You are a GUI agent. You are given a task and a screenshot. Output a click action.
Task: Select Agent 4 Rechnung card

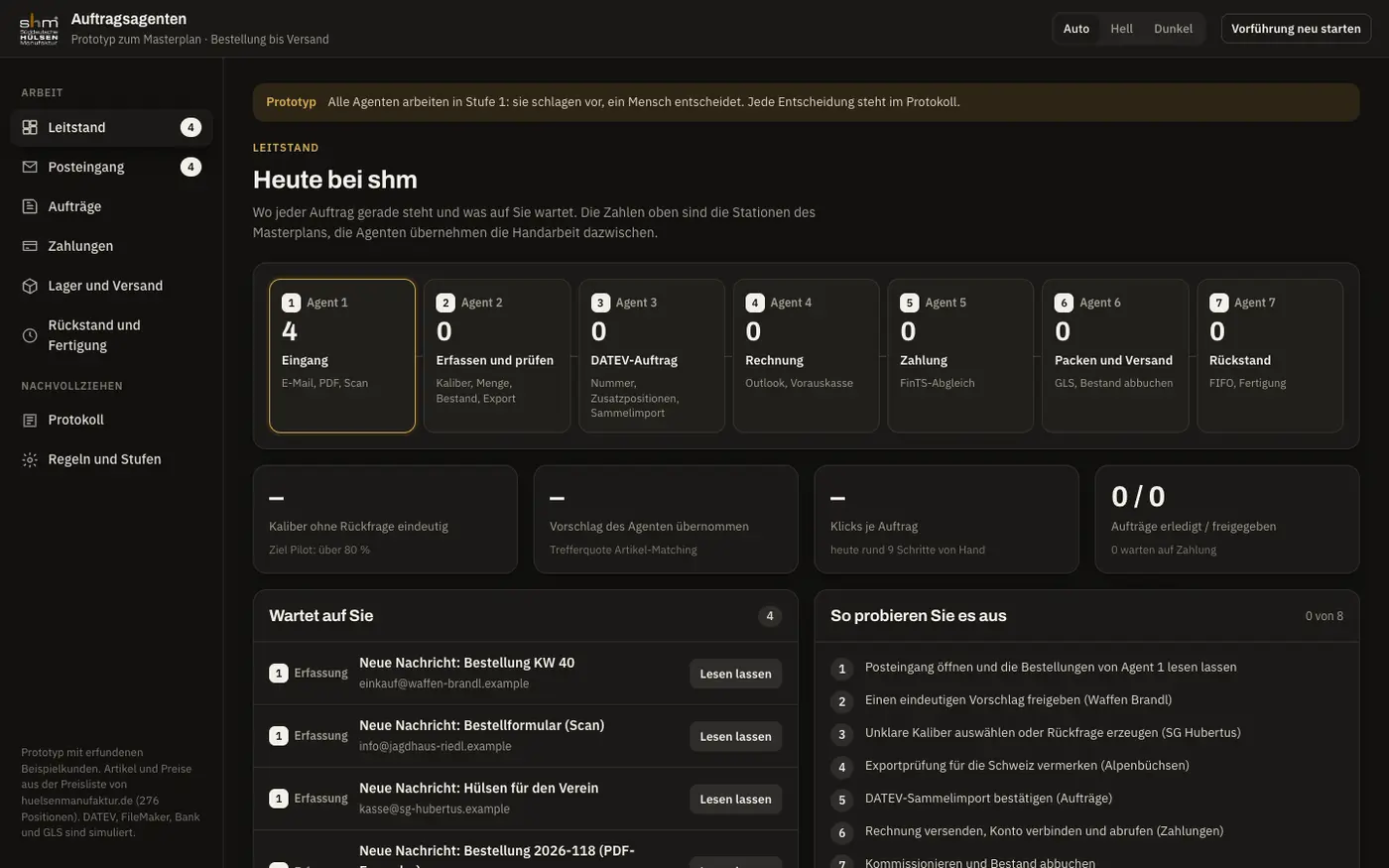point(806,355)
